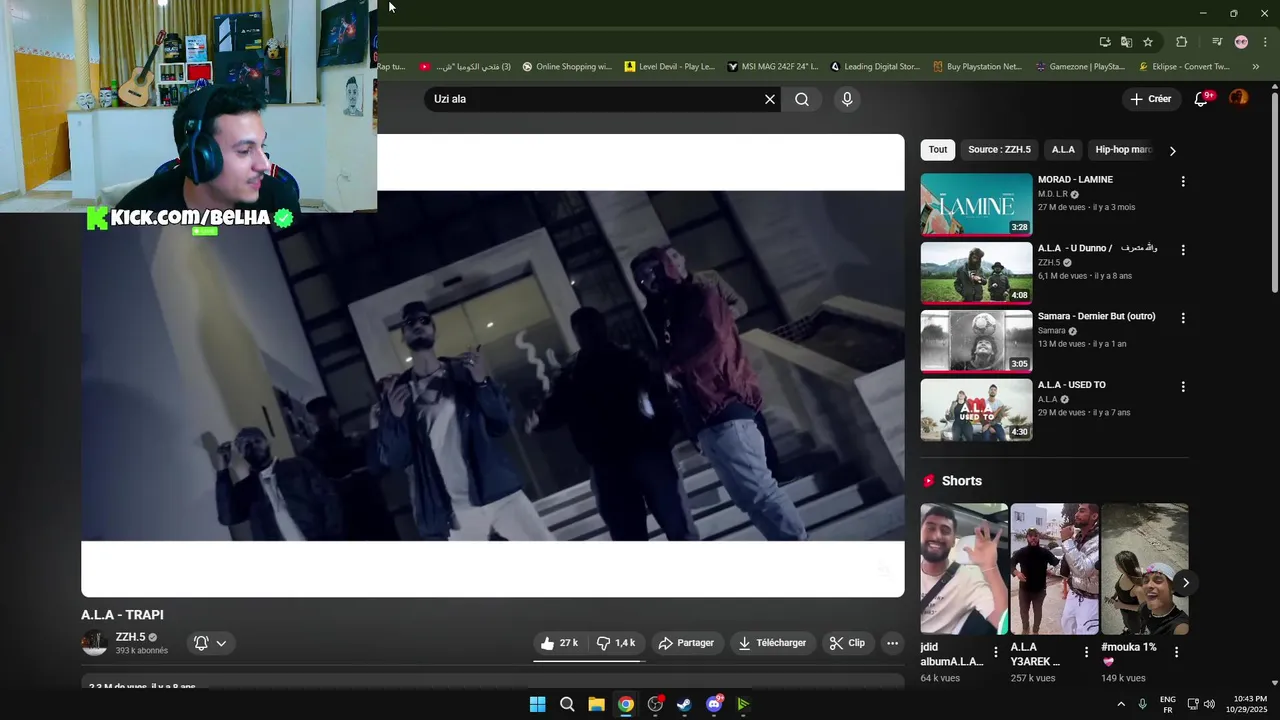1280x720 pixels.
Task: Click the ZZH.5 channel name
Action: (130, 637)
